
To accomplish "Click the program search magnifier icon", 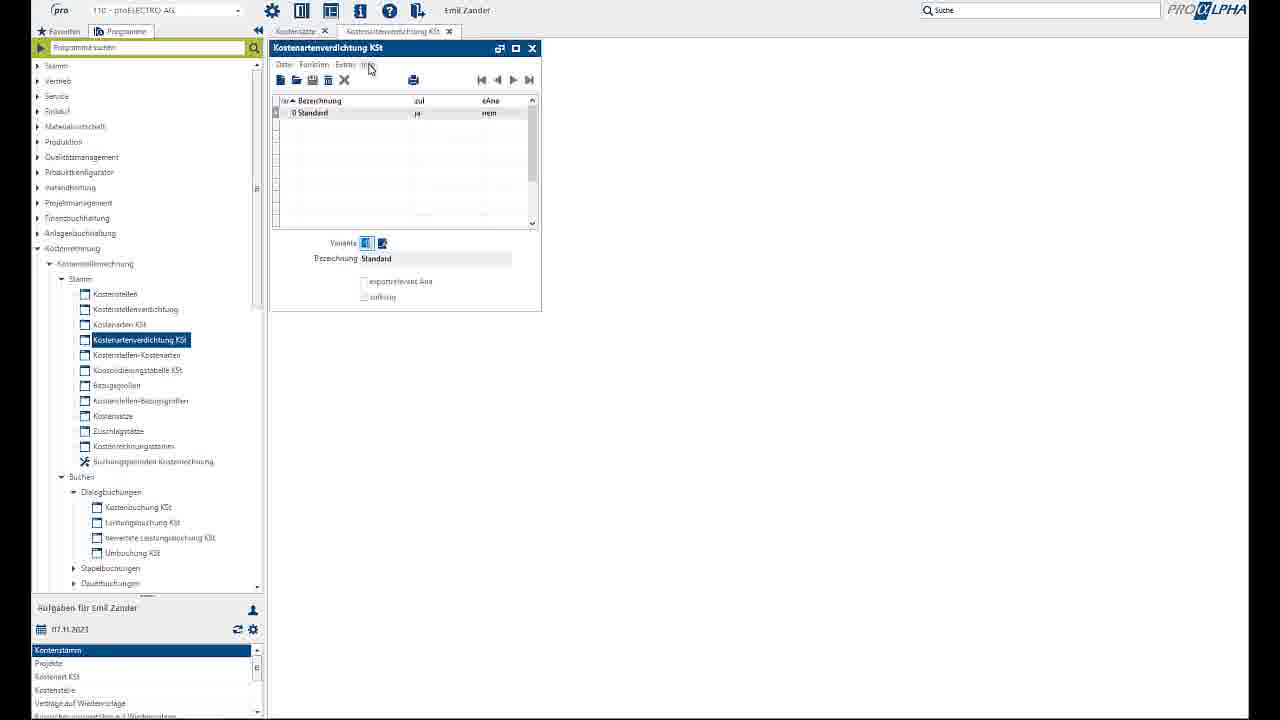I will [x=254, y=48].
